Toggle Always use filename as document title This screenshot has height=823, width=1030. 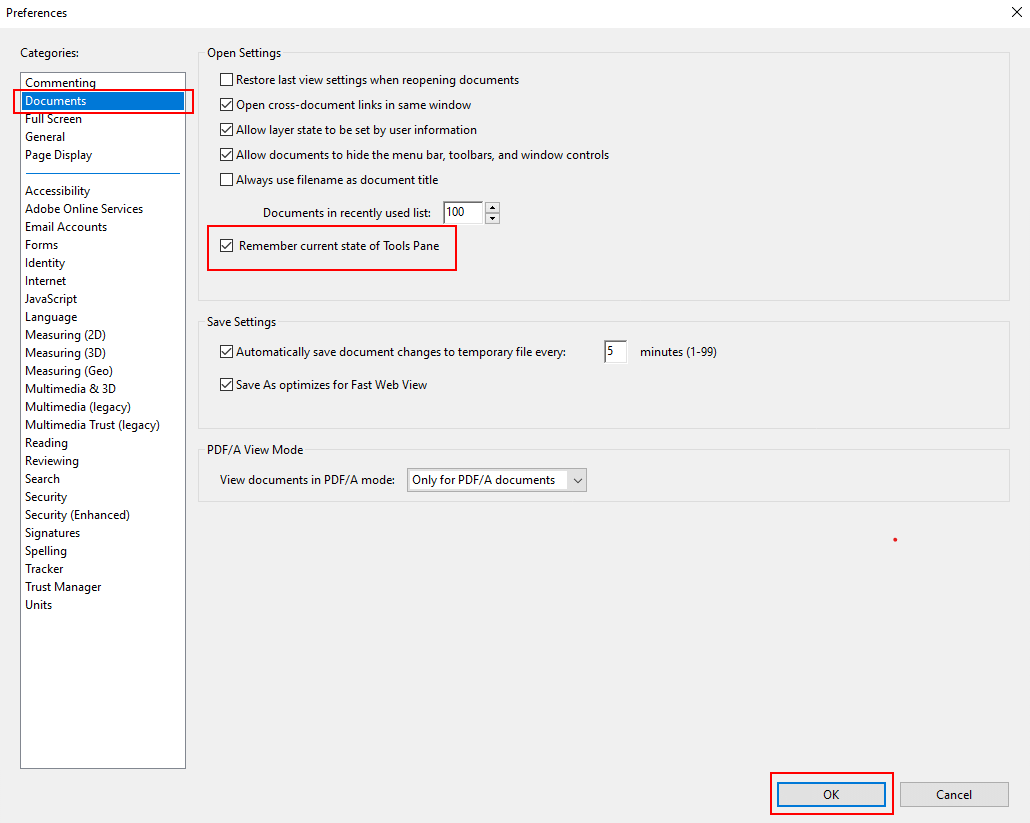[x=226, y=180]
